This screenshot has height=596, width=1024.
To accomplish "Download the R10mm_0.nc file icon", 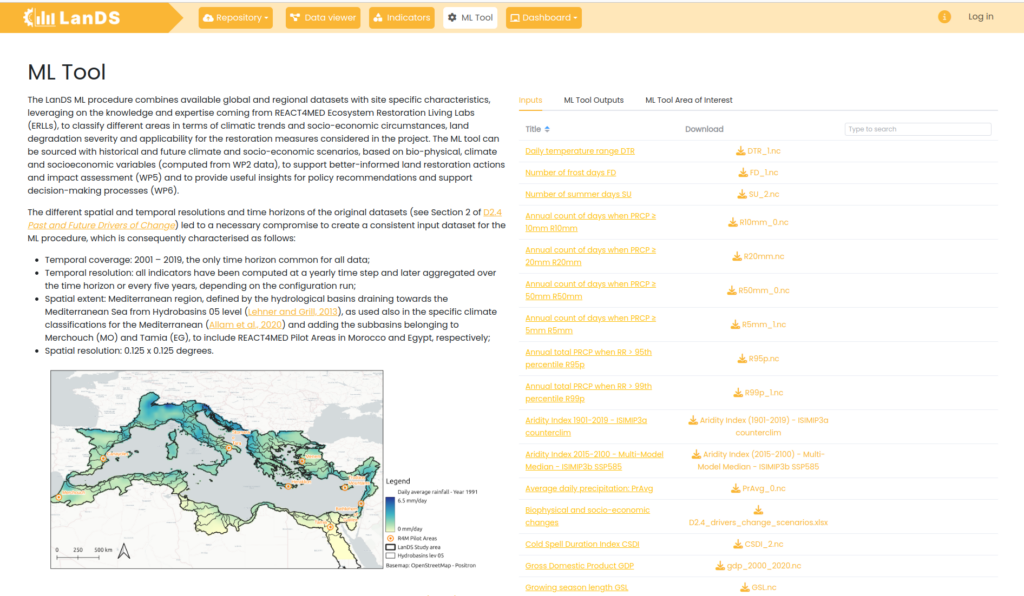I will tap(733, 222).
